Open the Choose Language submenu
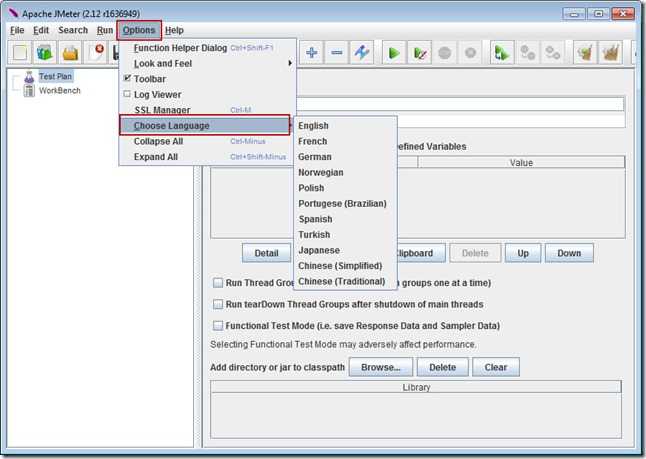The height and width of the screenshot is (459, 646). tap(205, 125)
